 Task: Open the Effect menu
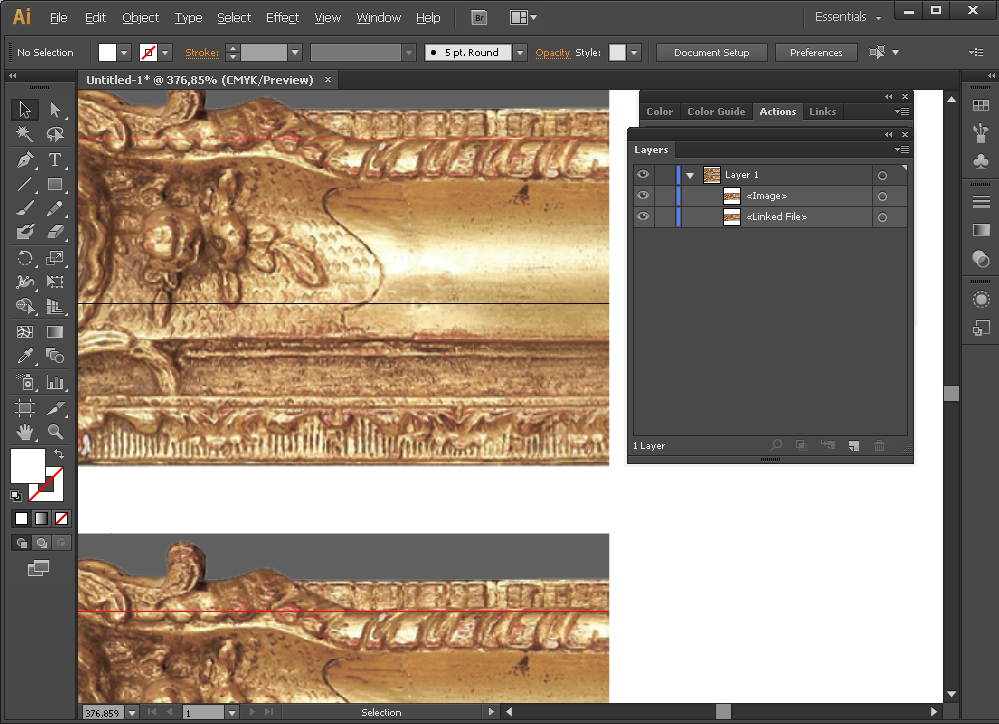(x=282, y=17)
